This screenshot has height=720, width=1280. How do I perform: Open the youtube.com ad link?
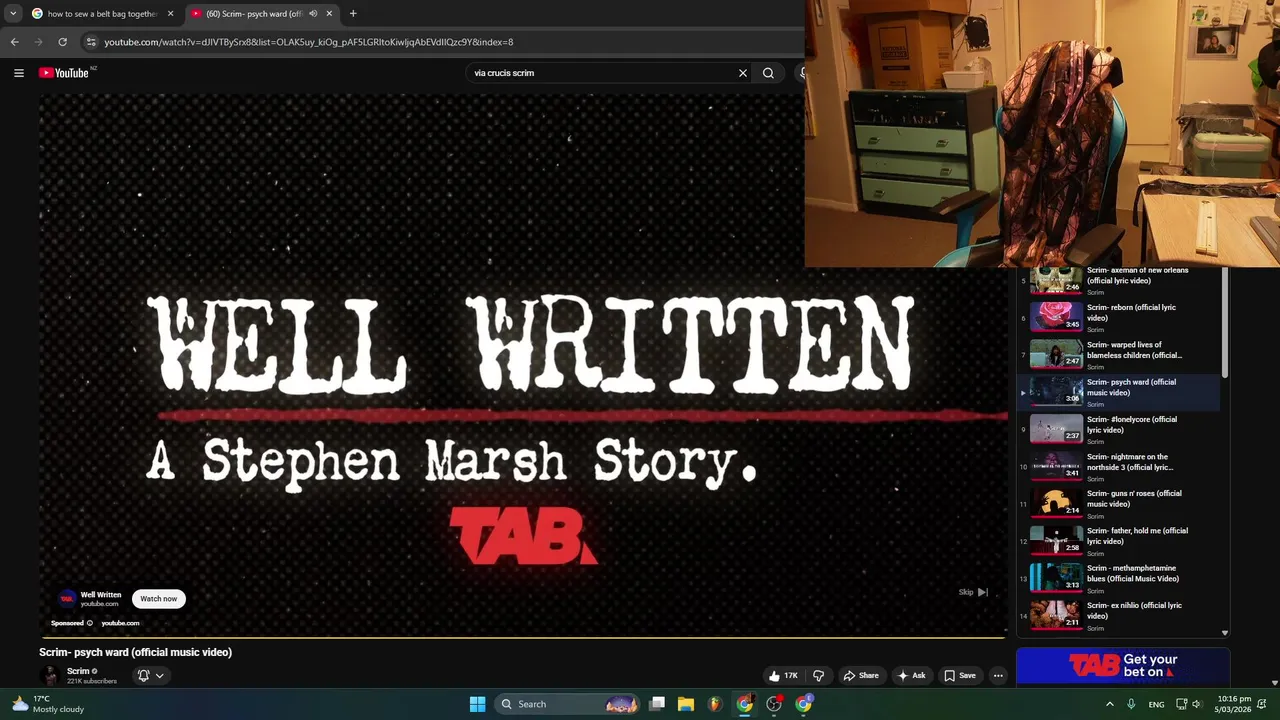(120, 623)
